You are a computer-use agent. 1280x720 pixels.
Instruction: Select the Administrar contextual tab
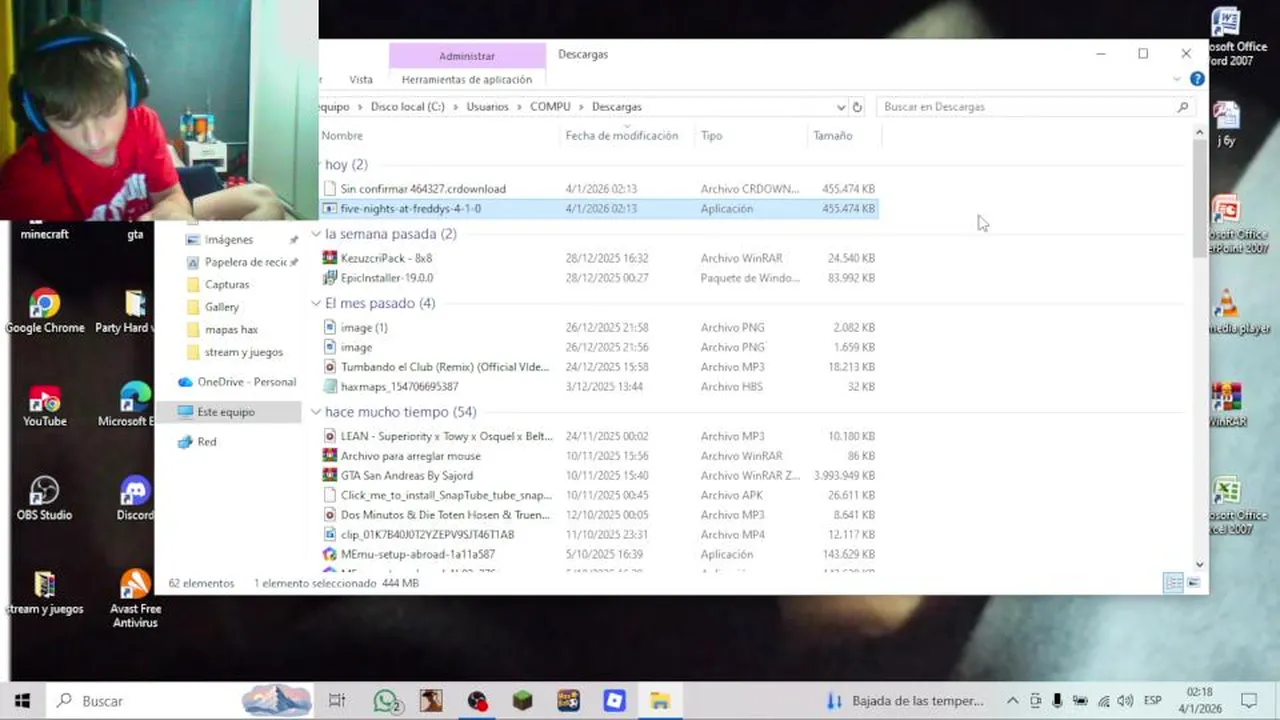click(467, 56)
